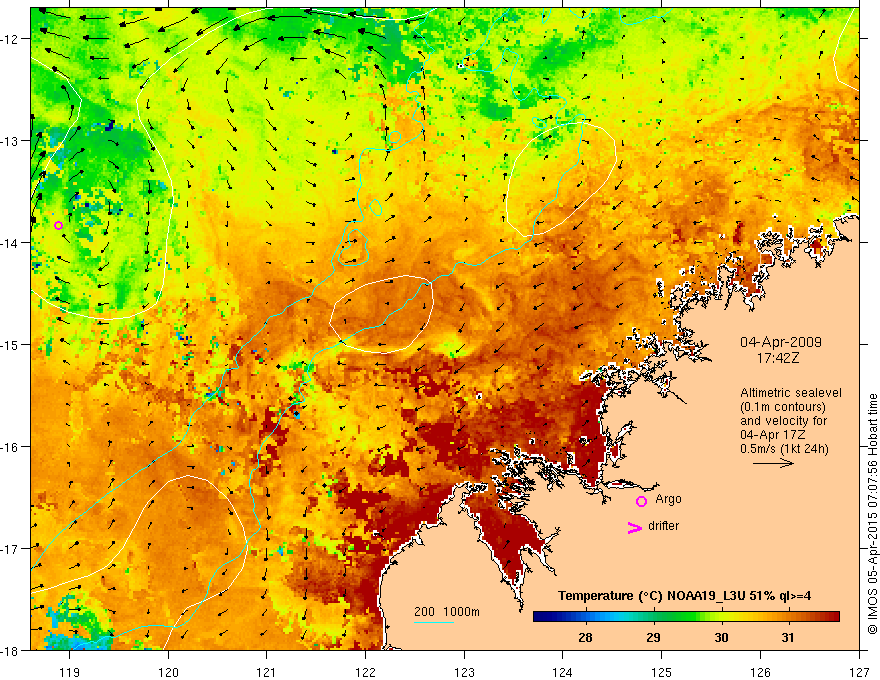Screen dimensions: 880x680
Task: Click the latitude axis label -12
Action: pyautogui.click(x=11, y=39)
